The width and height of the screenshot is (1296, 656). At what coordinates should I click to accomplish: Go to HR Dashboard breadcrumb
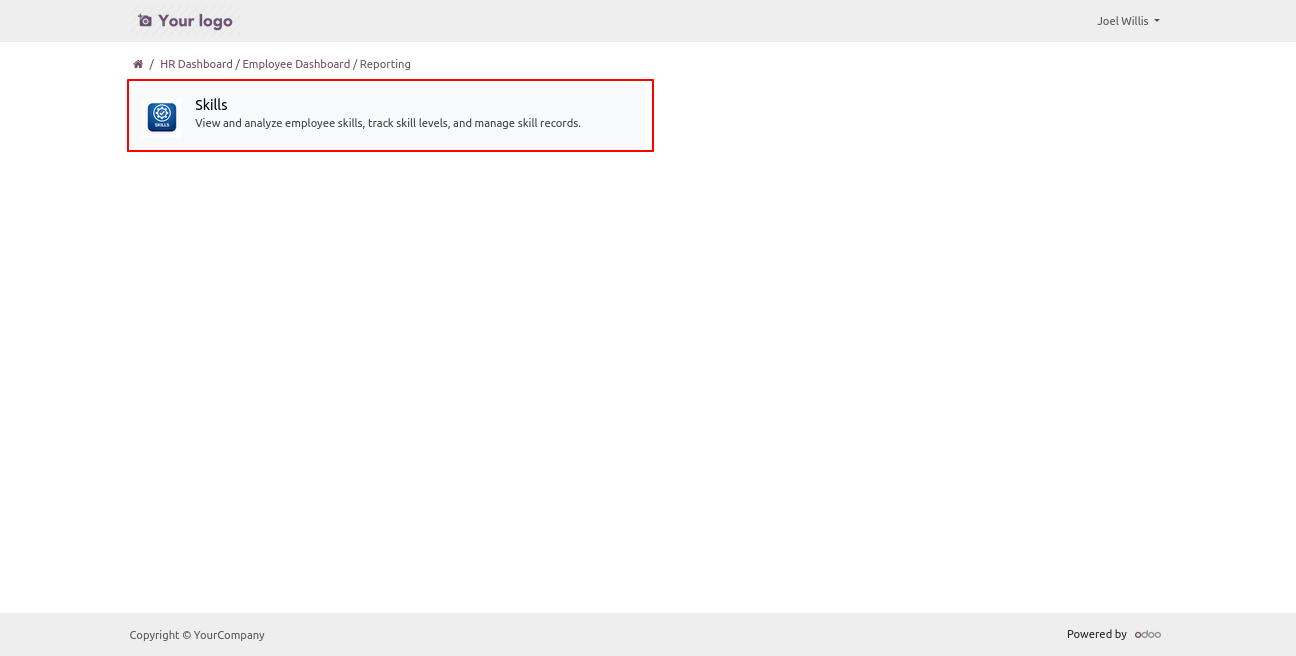[x=196, y=64]
